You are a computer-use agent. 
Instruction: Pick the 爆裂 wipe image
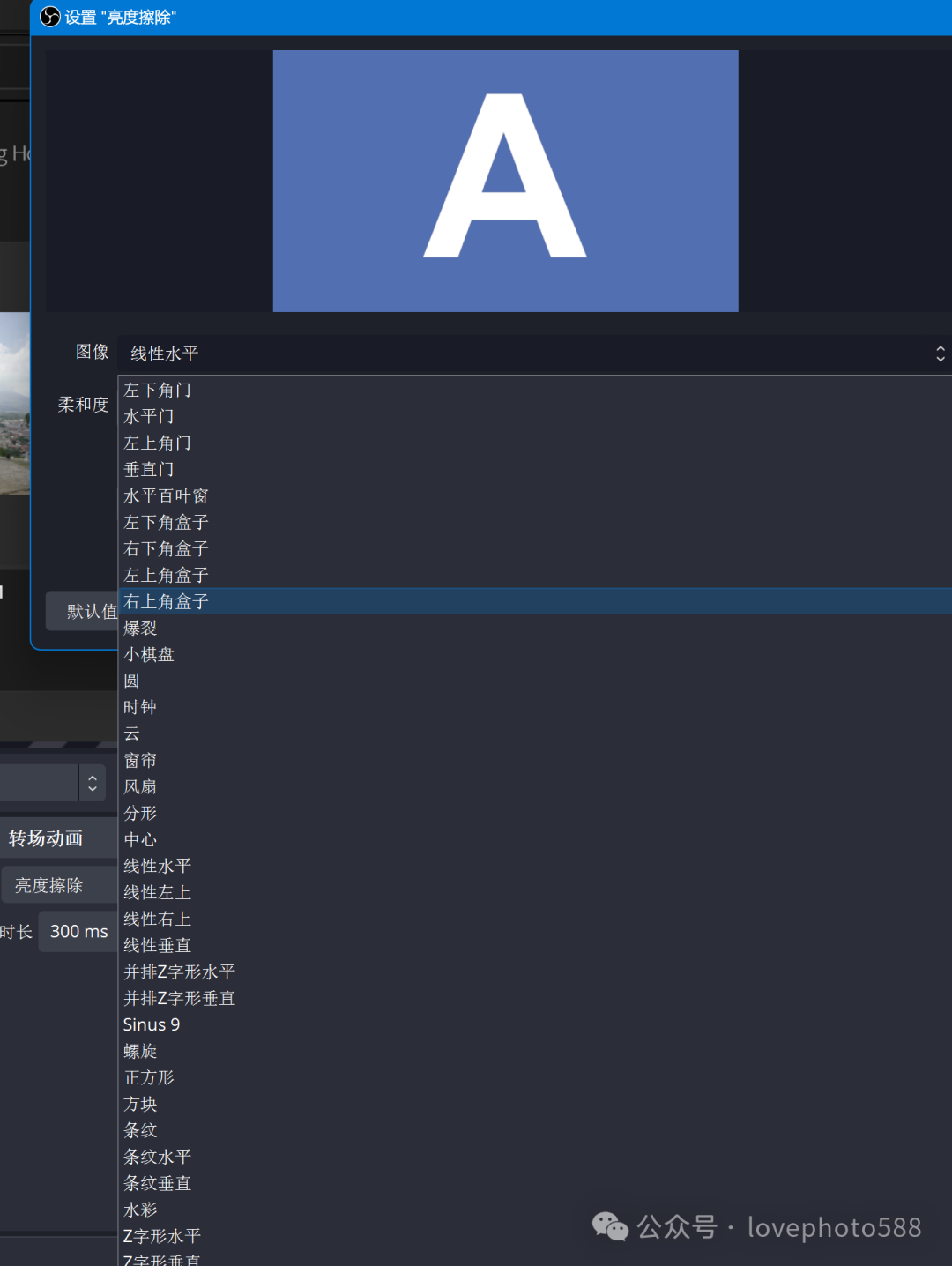[x=140, y=628]
